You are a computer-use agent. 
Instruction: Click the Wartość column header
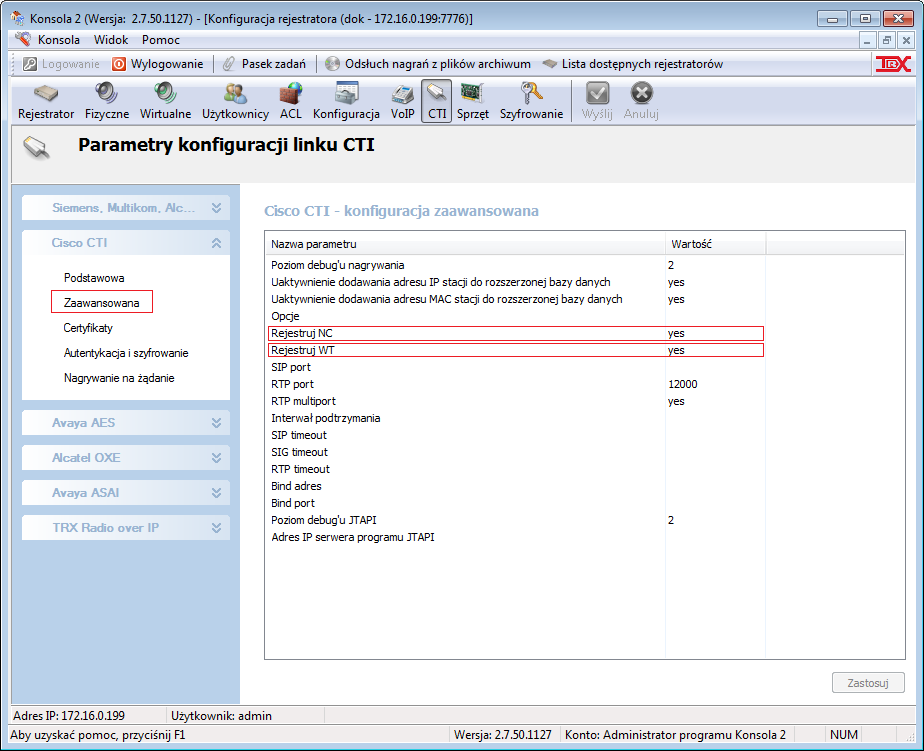pos(715,244)
